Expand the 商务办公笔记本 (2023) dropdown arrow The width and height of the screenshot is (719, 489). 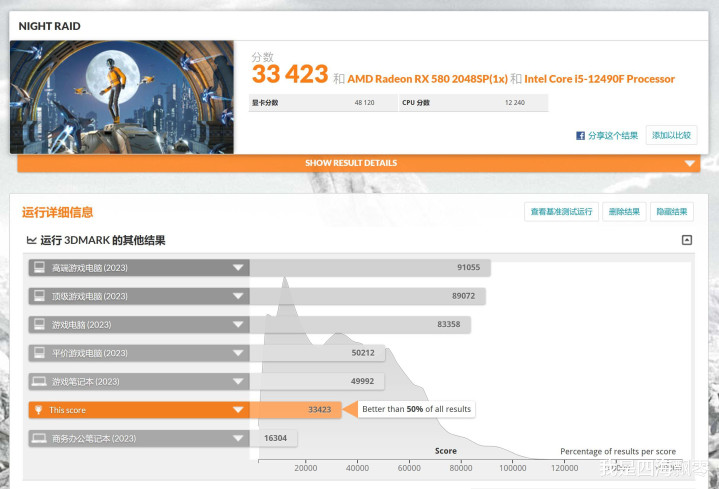pos(238,438)
